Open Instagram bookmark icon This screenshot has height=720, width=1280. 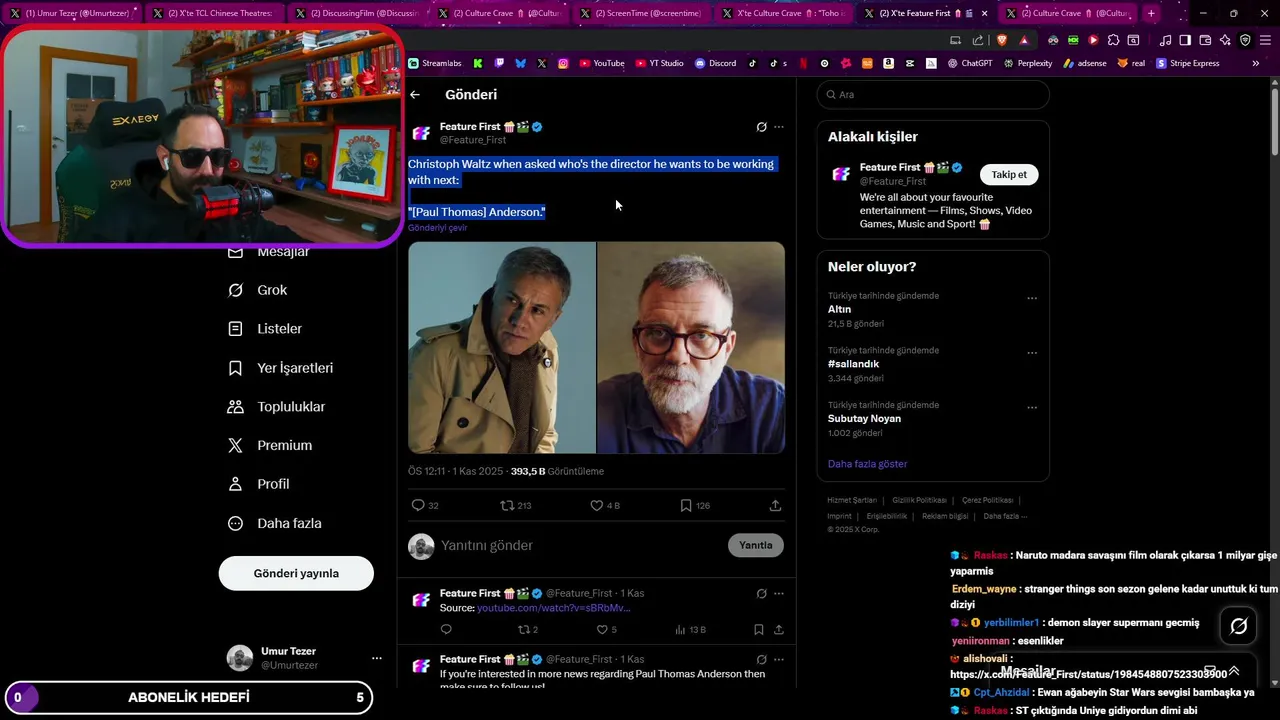563,63
